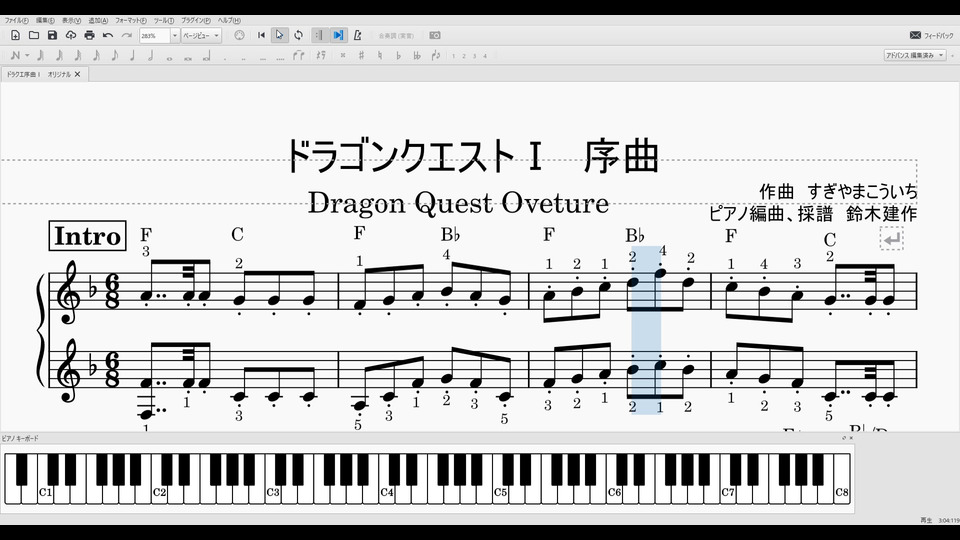Redo the last undone action
960x540 pixels.
point(127,36)
